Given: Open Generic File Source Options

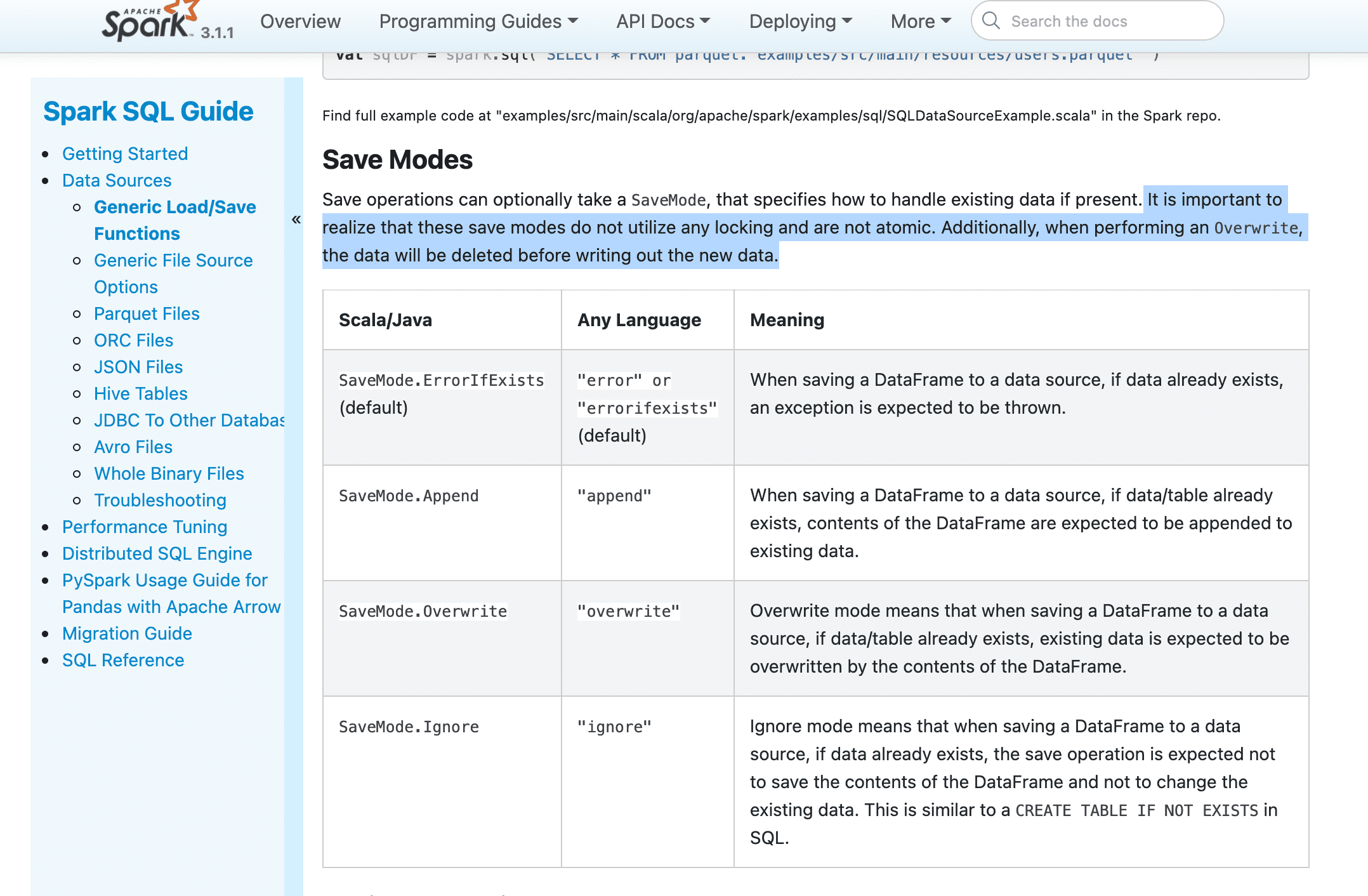Looking at the screenshot, I should point(173,273).
